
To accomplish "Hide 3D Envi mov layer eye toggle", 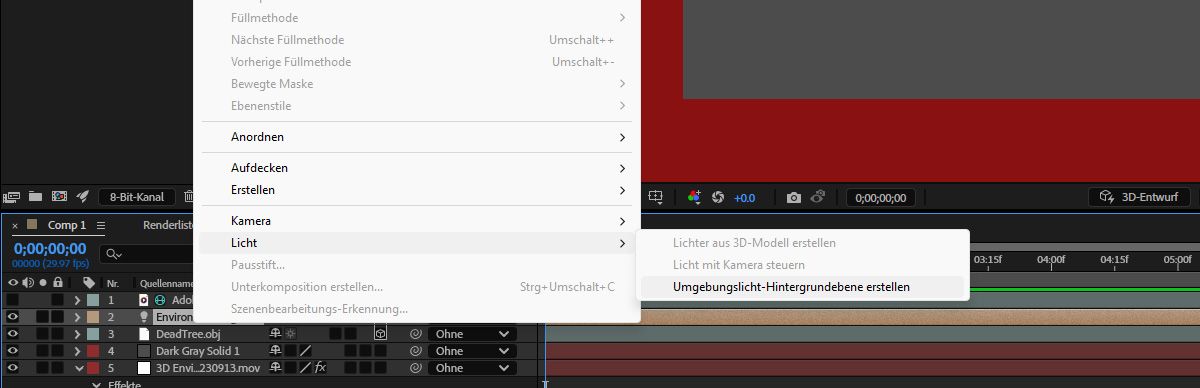I will point(13,368).
